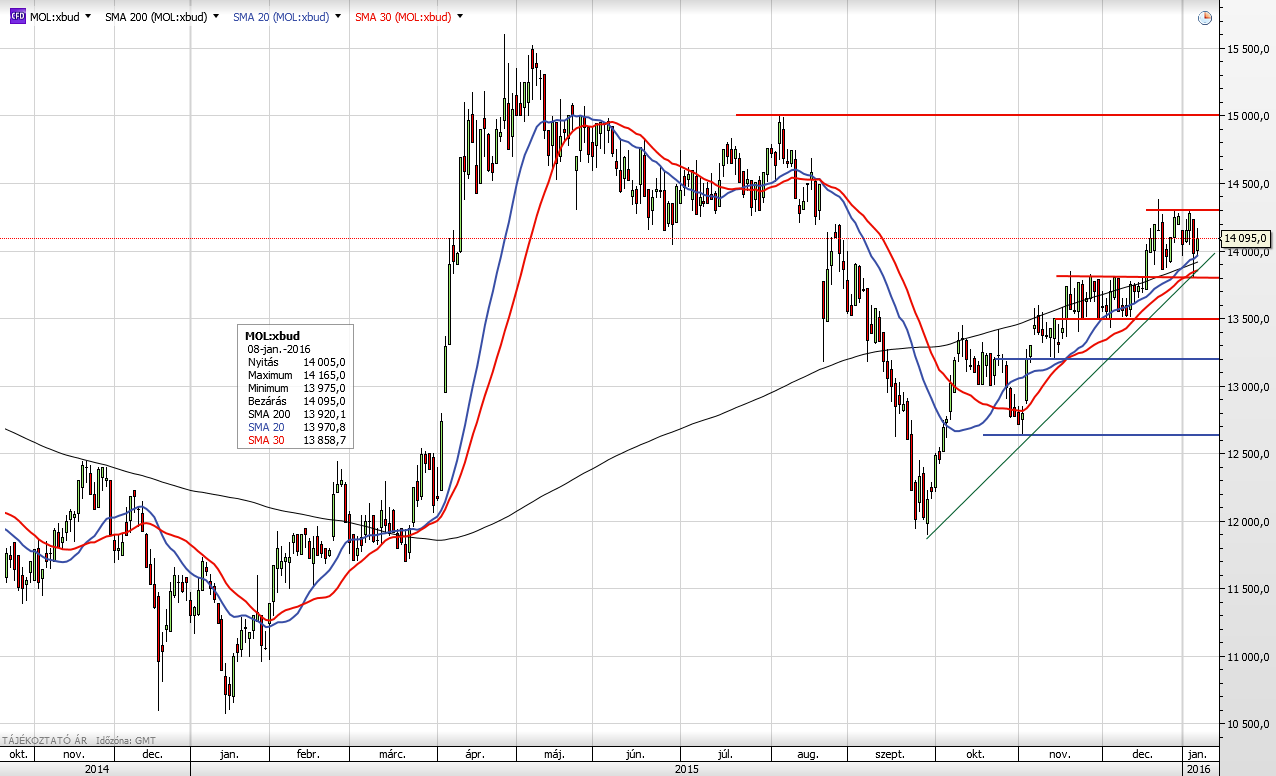Open the chart time settings clock icon
Image resolution: width=1276 pixels, height=776 pixels.
point(1205,18)
